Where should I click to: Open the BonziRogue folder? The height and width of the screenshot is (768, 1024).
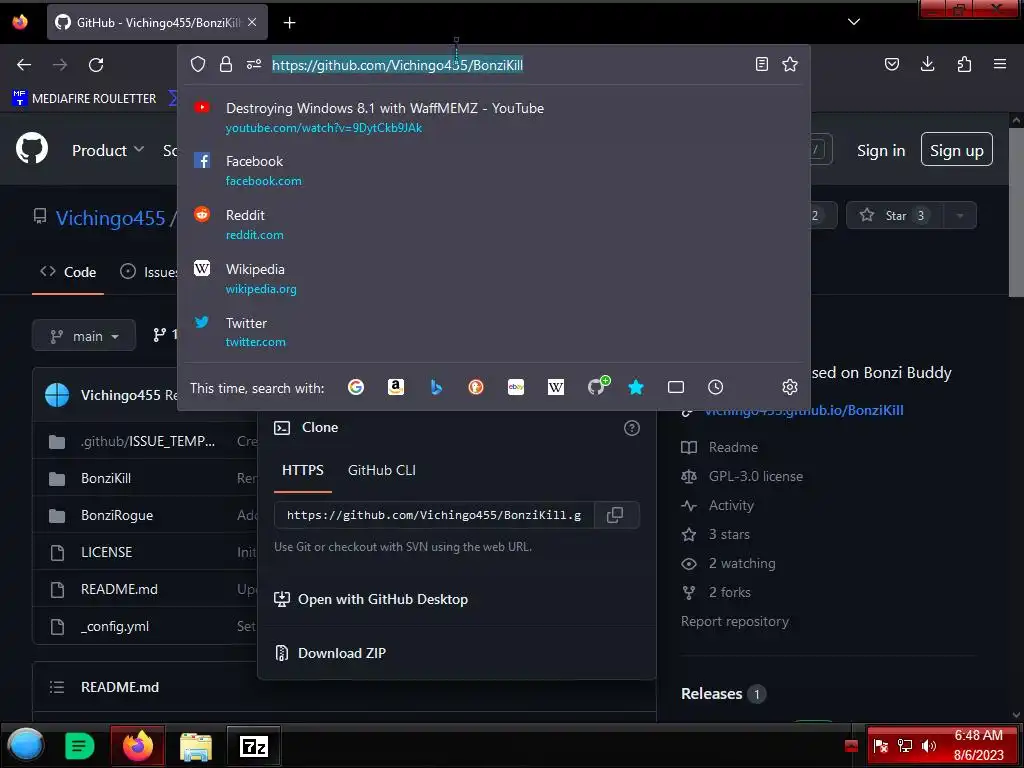(x=117, y=515)
